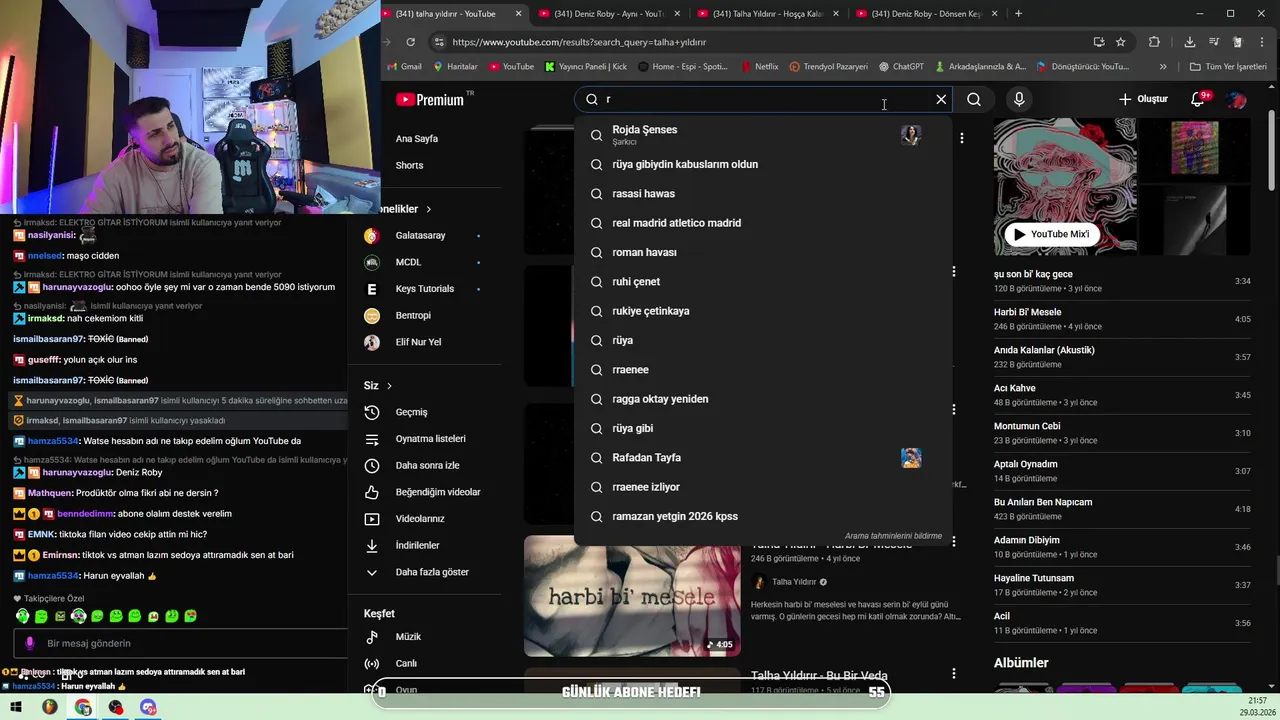
Task: Open Discord from the taskbar
Action: (x=149, y=708)
